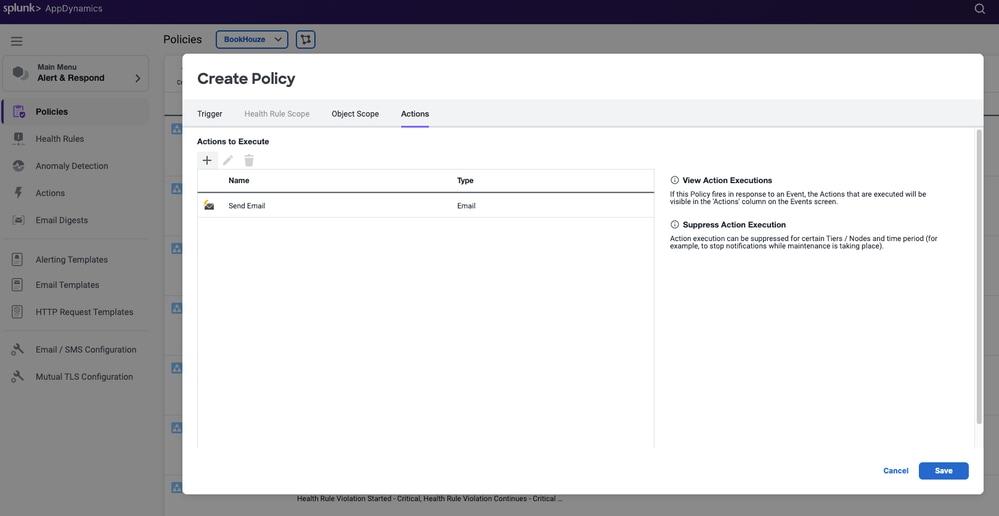999x516 pixels.
Task: Click the info icon beside View Action Executions
Action: [x=675, y=180]
